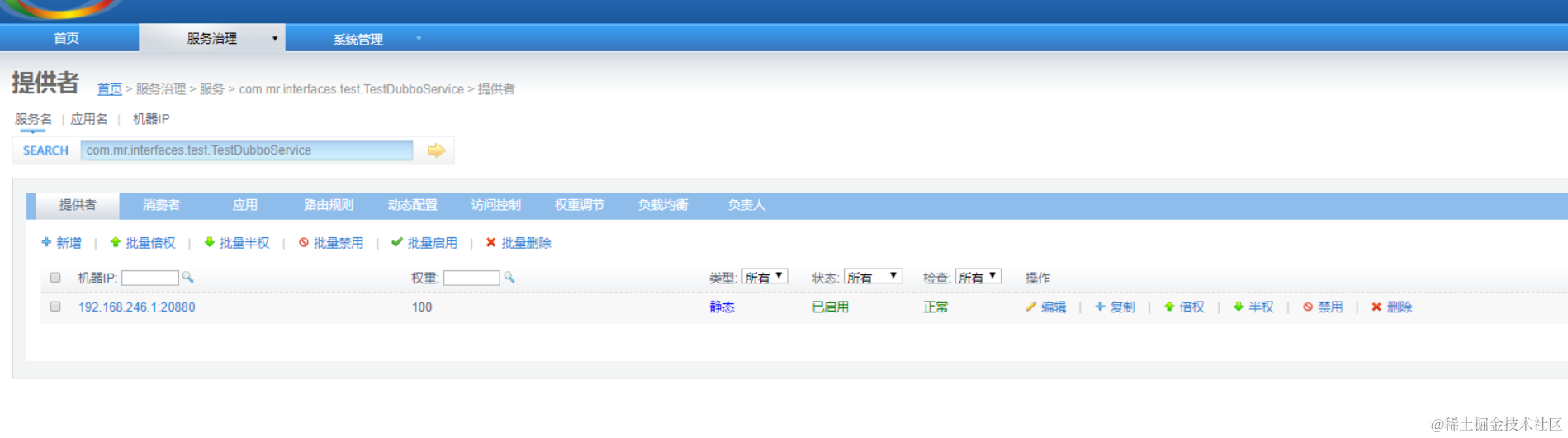1568x438 pixels.
Task: Switch to the 路由规则 tab
Action: (329, 205)
